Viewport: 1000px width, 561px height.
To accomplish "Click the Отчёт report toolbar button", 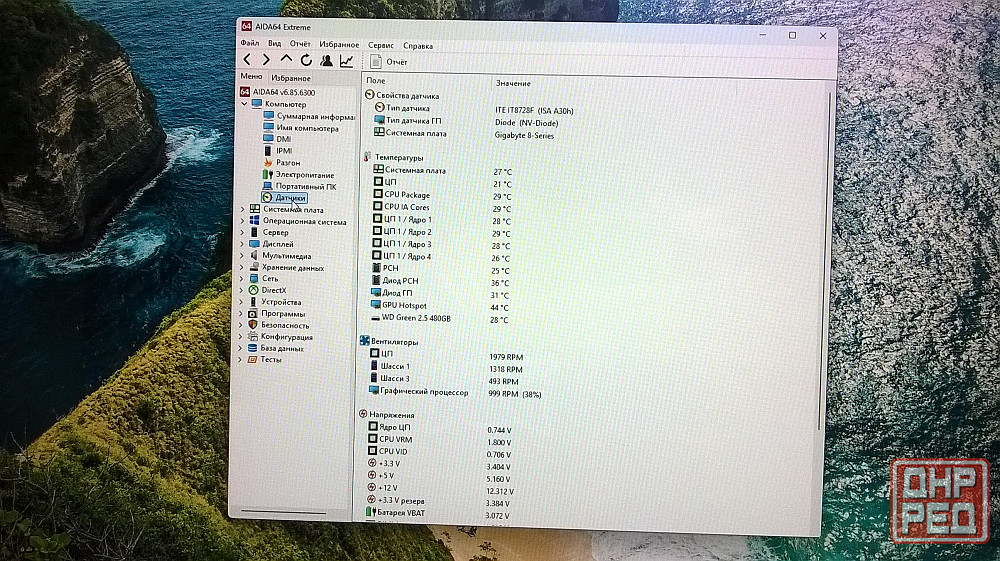I will coord(389,62).
